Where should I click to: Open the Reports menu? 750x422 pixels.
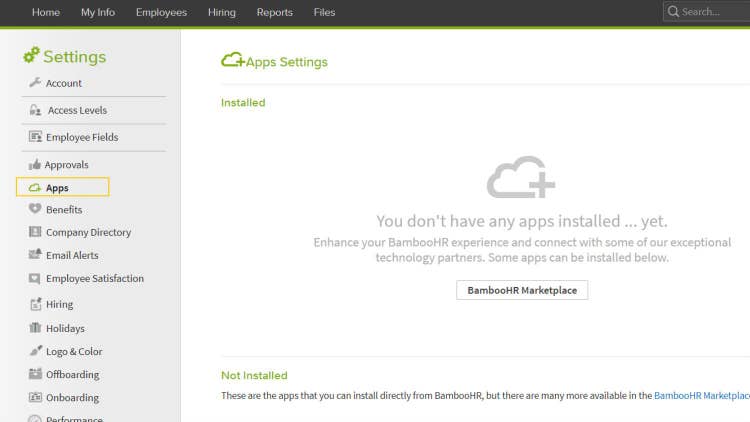tap(275, 12)
